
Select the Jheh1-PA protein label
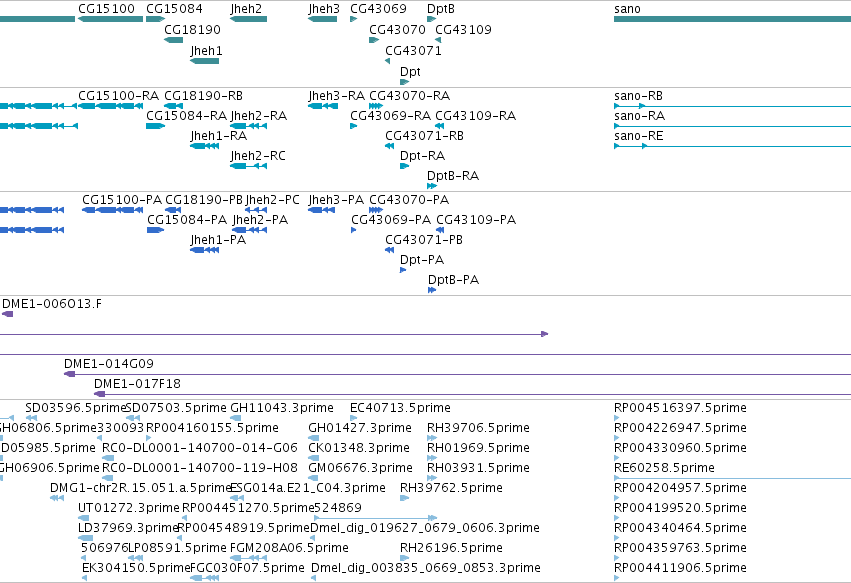coord(218,240)
